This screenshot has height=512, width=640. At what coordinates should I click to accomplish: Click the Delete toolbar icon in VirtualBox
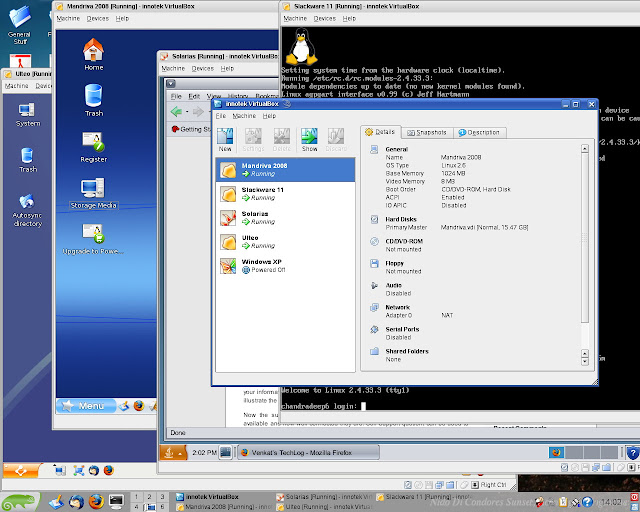click(282, 140)
